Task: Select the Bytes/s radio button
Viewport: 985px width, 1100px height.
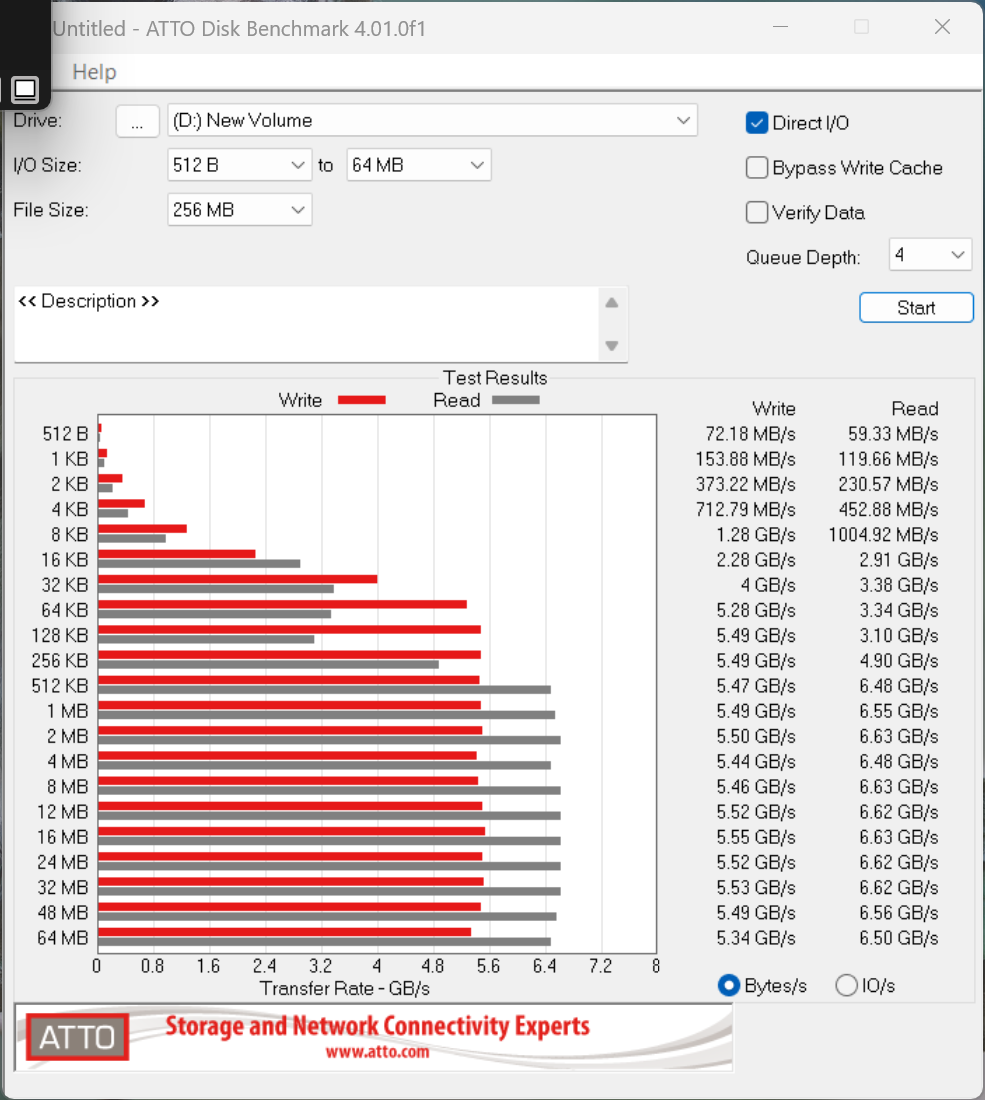Action: pos(730,985)
